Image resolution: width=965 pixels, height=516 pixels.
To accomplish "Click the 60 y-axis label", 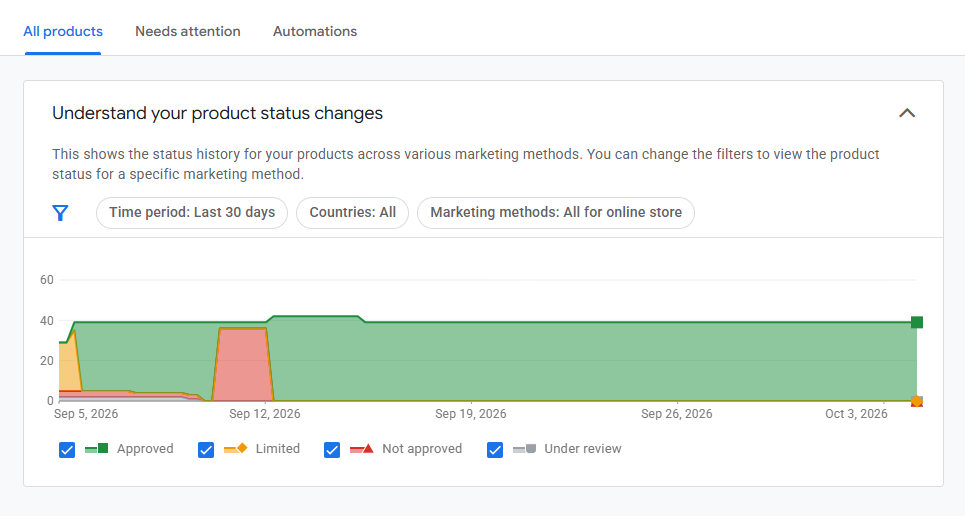I will 47,280.
